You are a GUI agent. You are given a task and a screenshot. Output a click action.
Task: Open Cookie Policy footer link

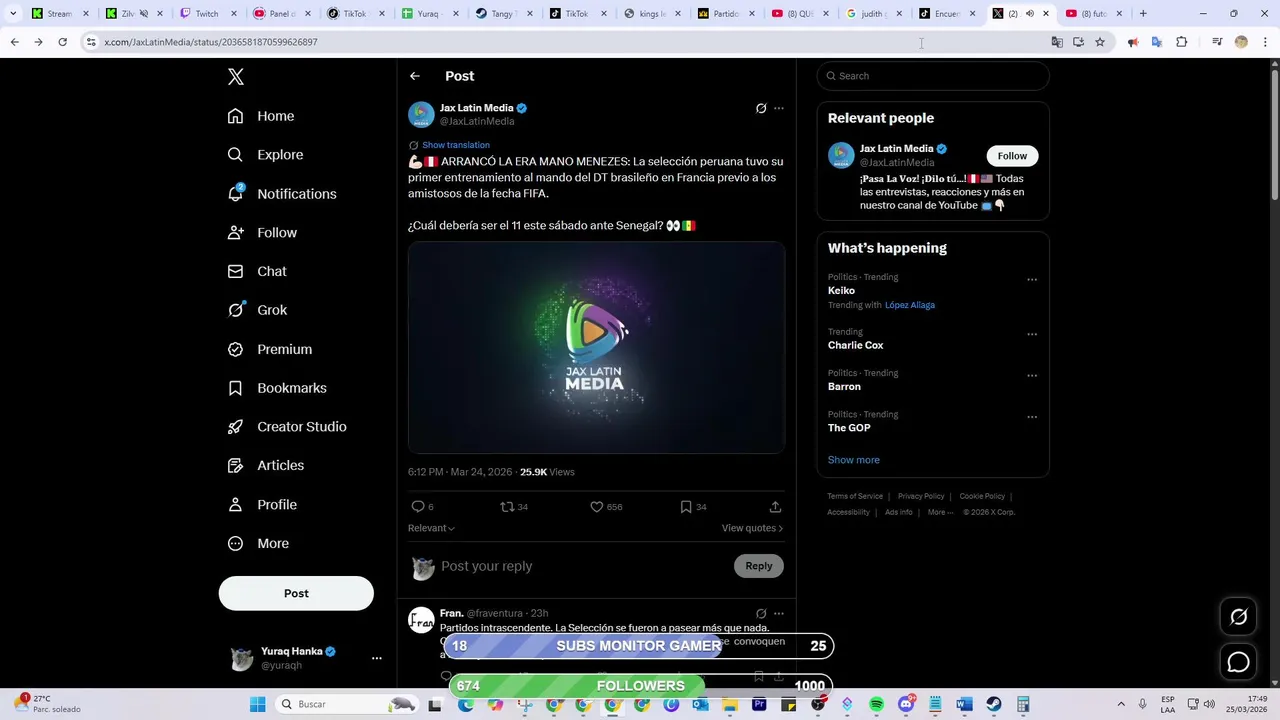pos(982,496)
